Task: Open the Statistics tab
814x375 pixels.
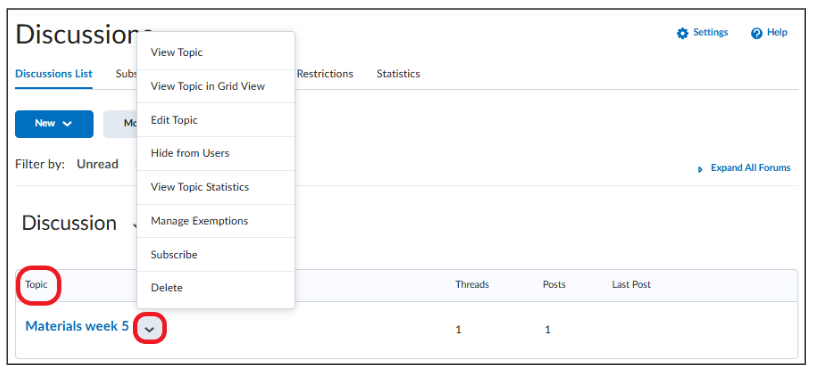Action: [398, 74]
